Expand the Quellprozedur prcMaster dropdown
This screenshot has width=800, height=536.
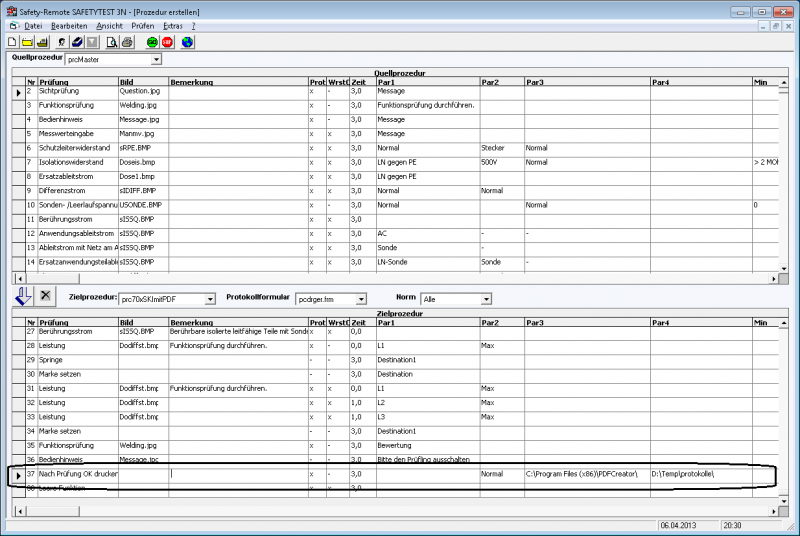[156, 60]
